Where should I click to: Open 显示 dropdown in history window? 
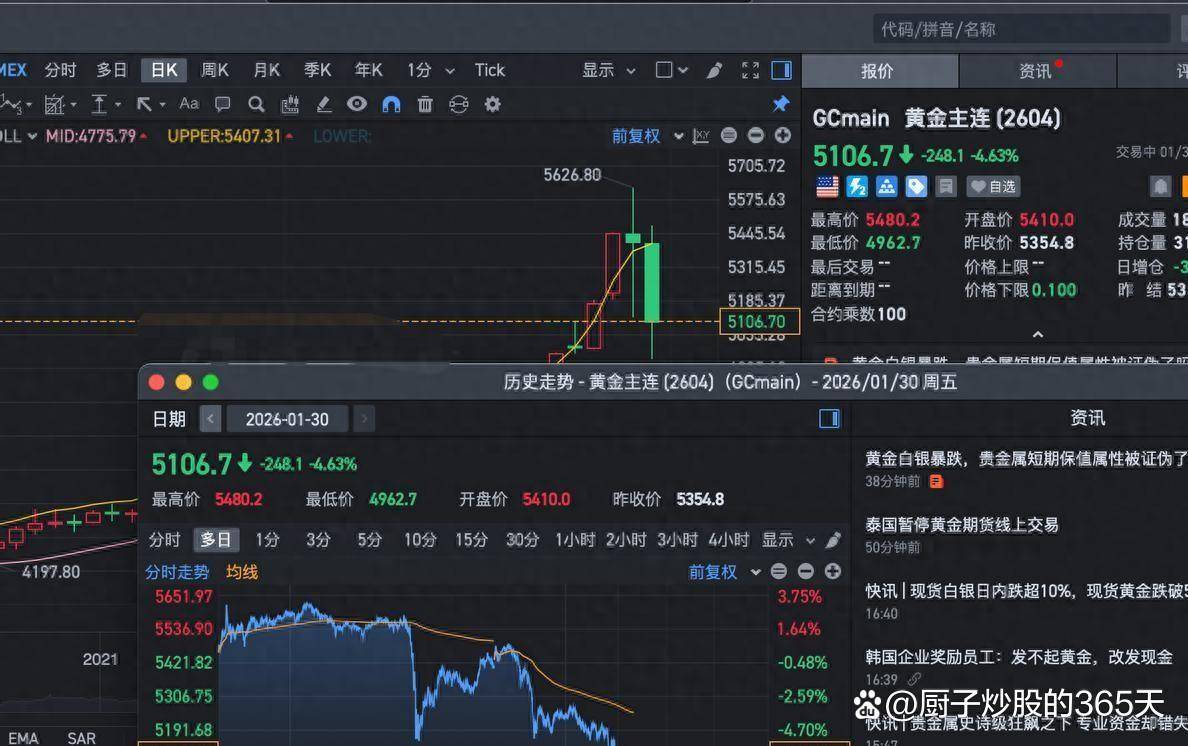coord(788,540)
